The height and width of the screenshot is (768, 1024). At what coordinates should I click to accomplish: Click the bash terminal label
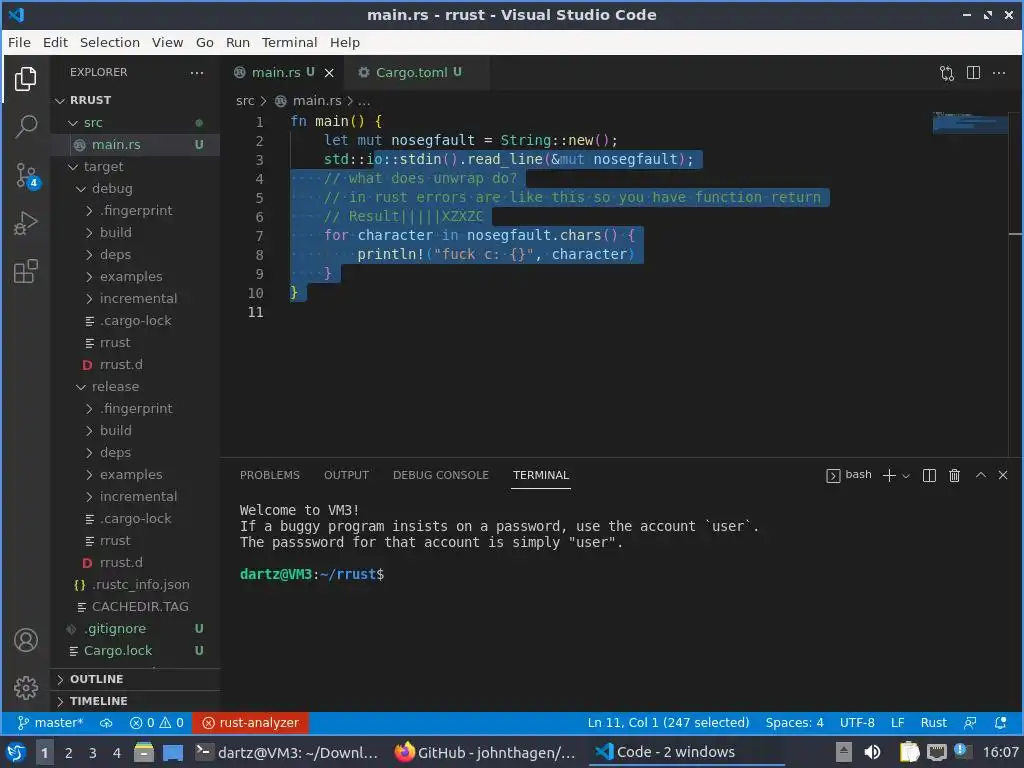[849, 475]
